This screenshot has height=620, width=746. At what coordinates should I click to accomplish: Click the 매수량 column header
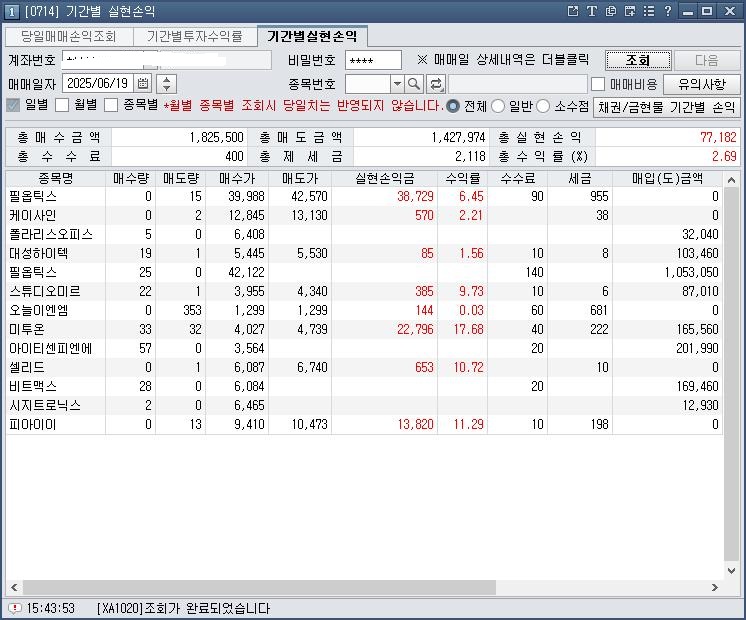pyautogui.click(x=131, y=178)
